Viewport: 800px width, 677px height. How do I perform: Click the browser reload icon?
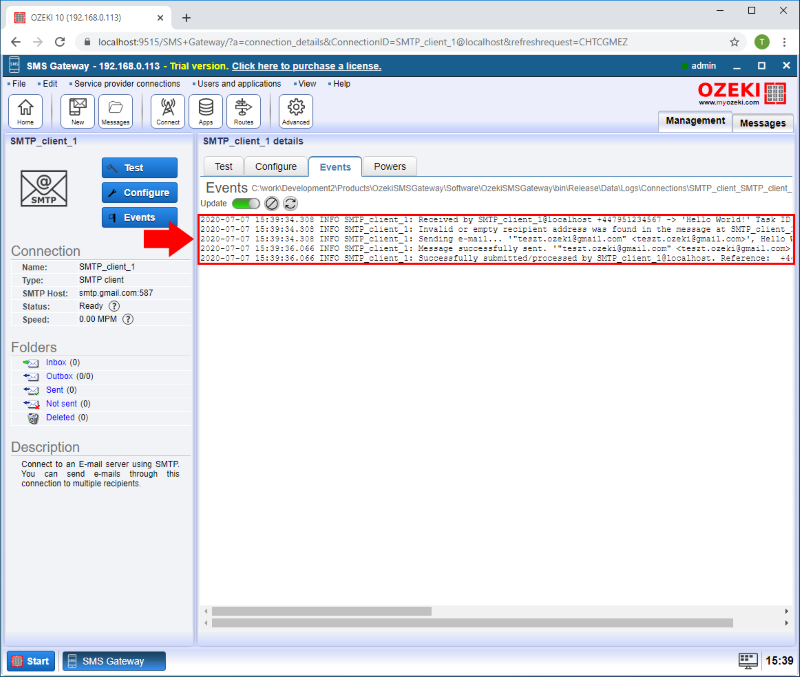[x=60, y=42]
